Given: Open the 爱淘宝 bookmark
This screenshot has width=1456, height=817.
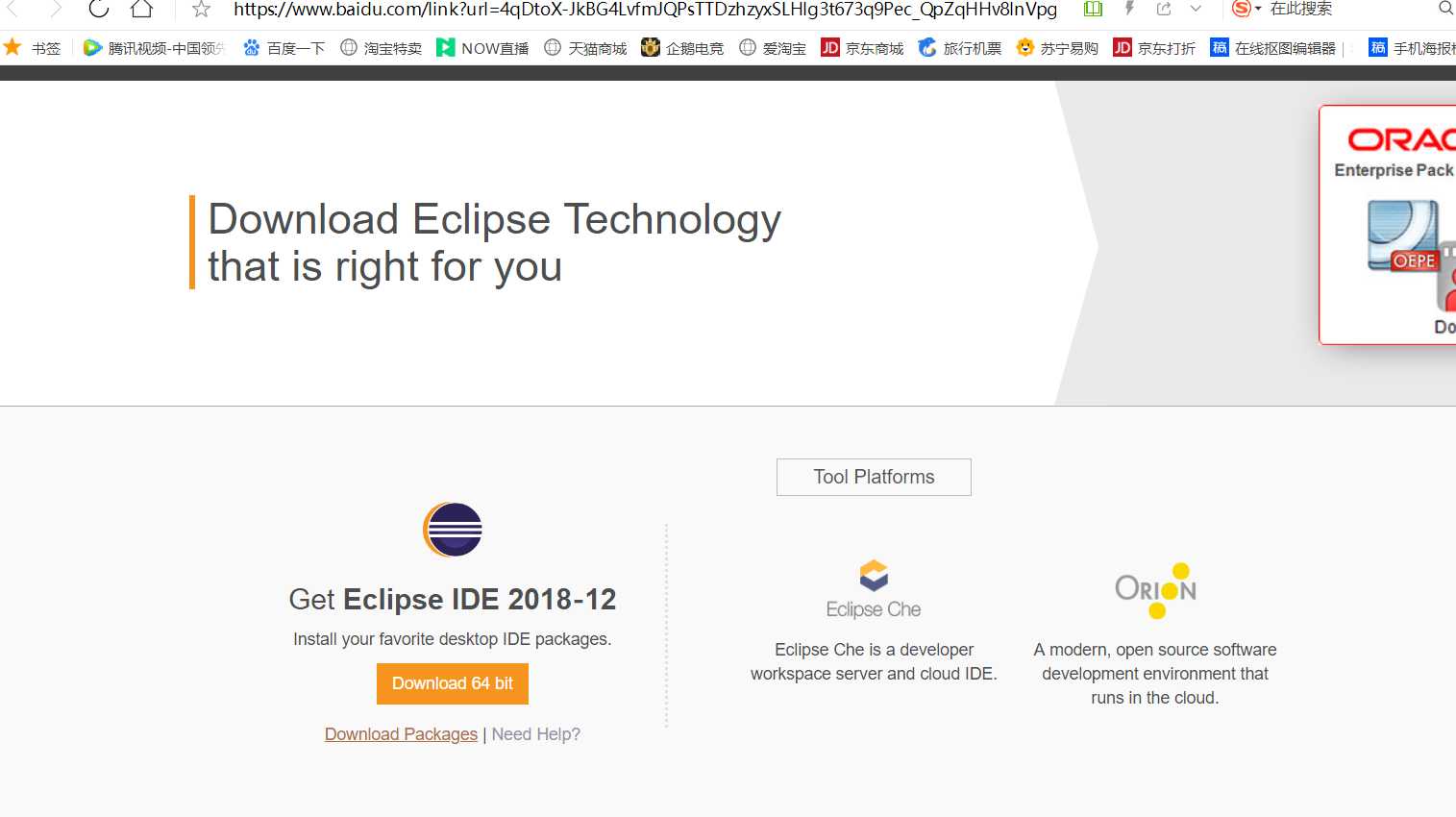Looking at the screenshot, I should pyautogui.click(x=773, y=48).
